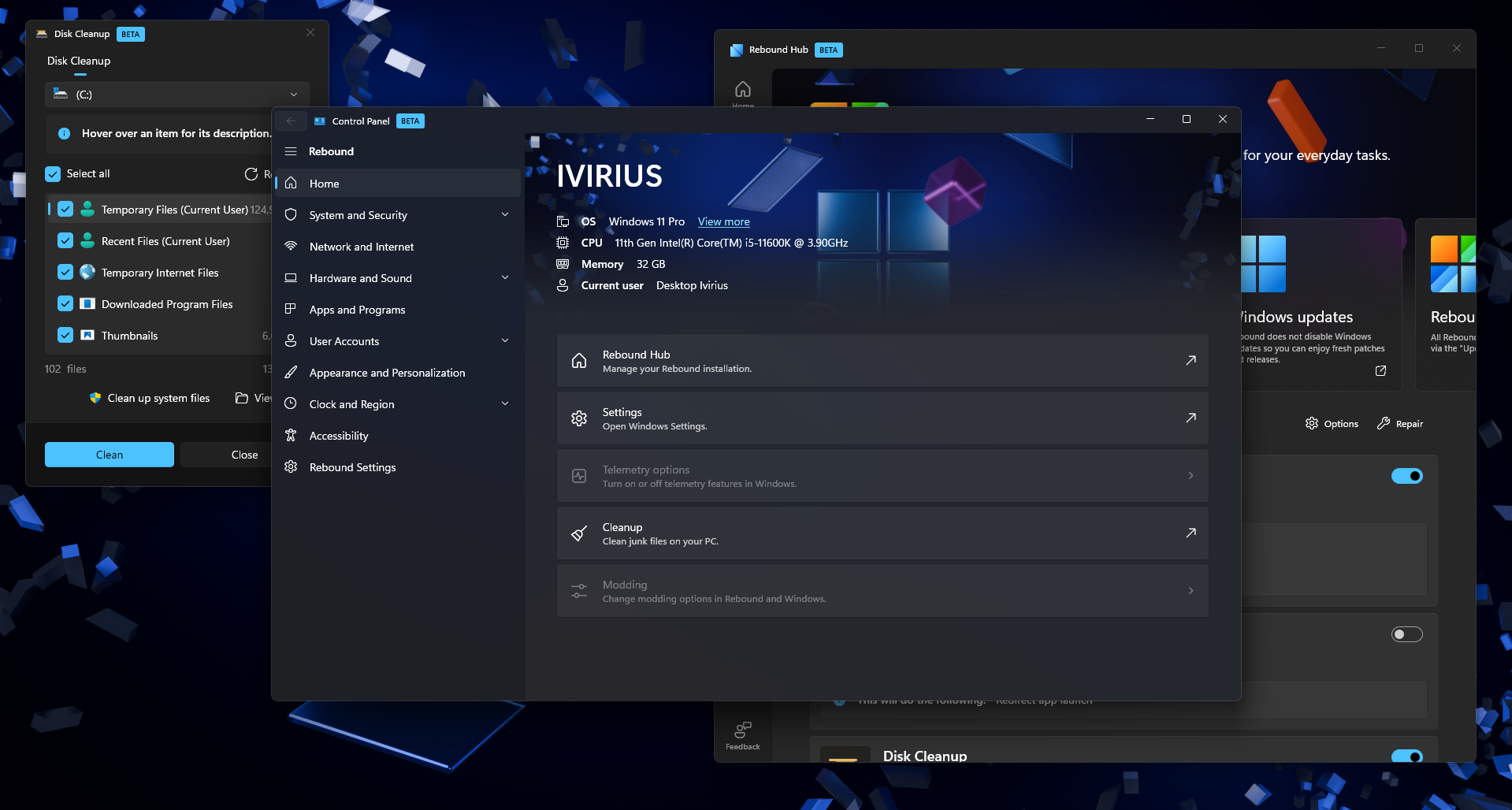Click the Apps and Programs grid icon

291,309
